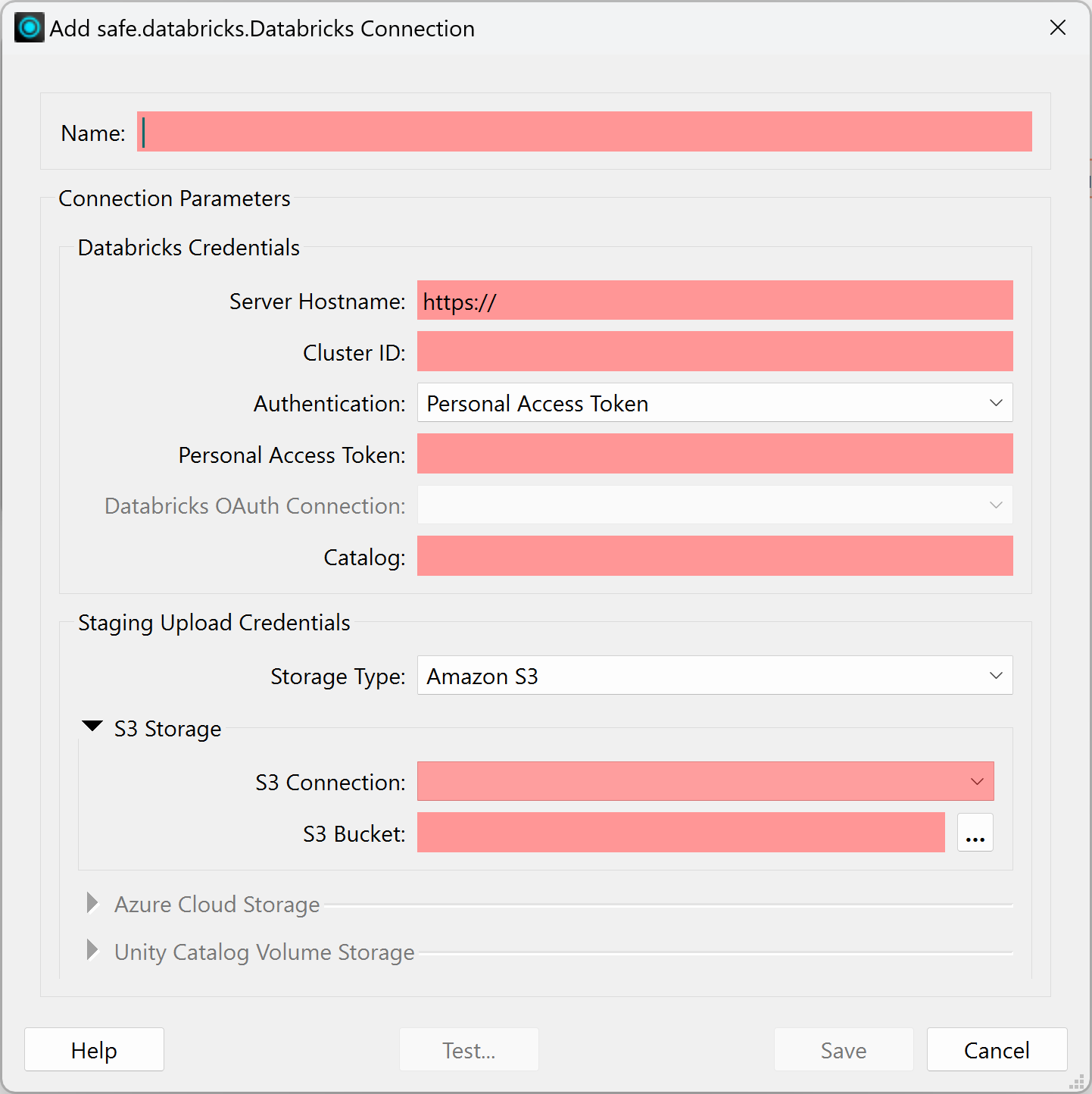Close the dialog with X button

[x=1058, y=28]
